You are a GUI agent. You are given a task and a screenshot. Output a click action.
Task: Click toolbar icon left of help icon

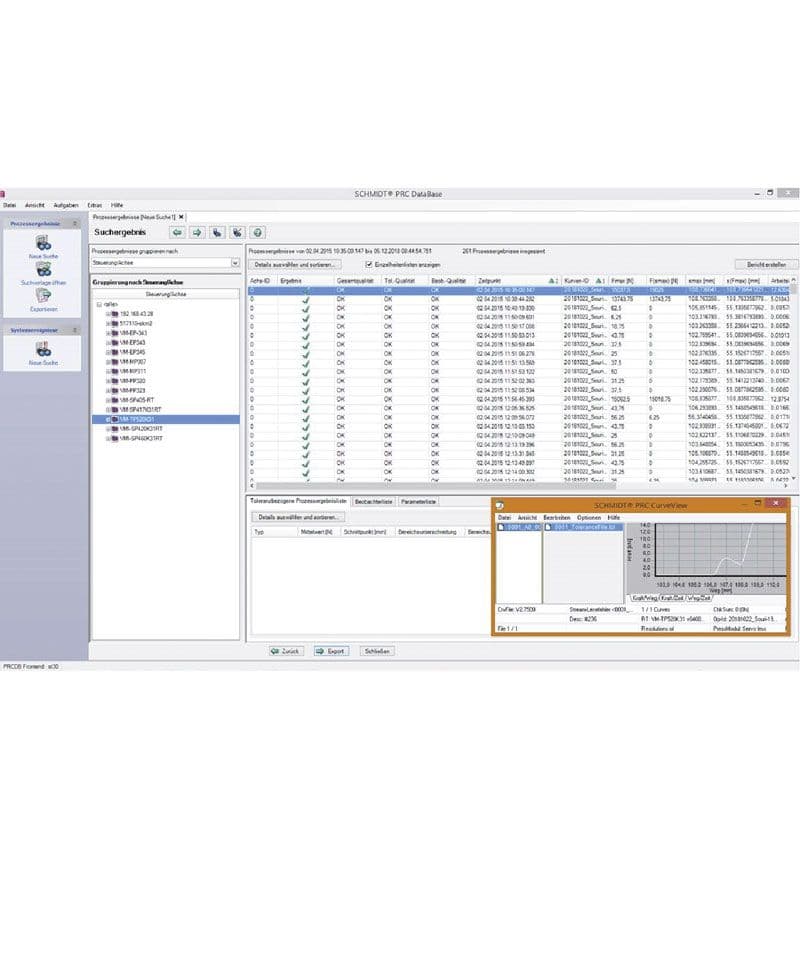(237, 232)
